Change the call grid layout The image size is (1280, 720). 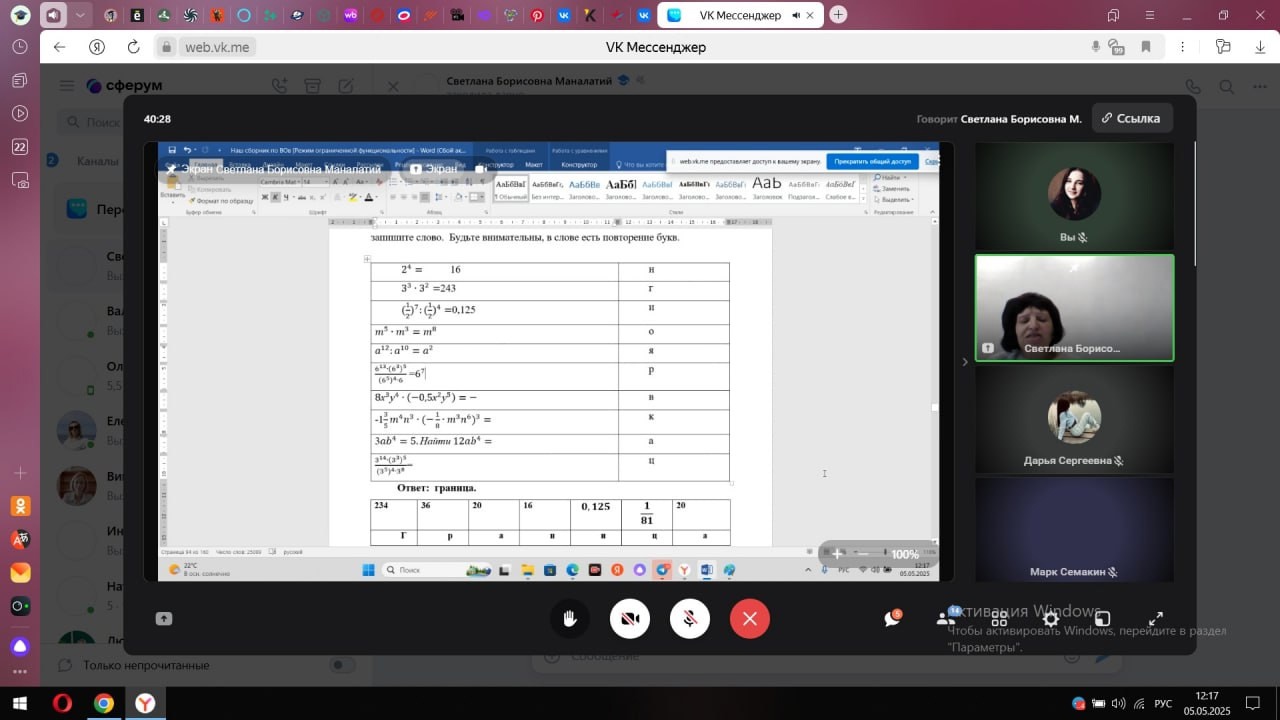(x=999, y=619)
